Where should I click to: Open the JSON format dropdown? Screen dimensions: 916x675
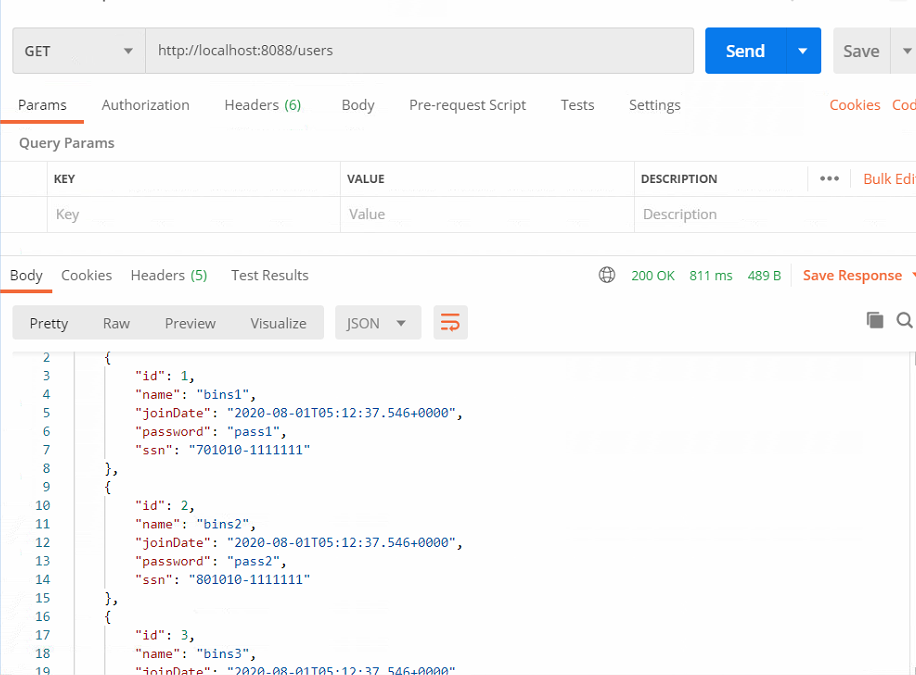click(378, 323)
